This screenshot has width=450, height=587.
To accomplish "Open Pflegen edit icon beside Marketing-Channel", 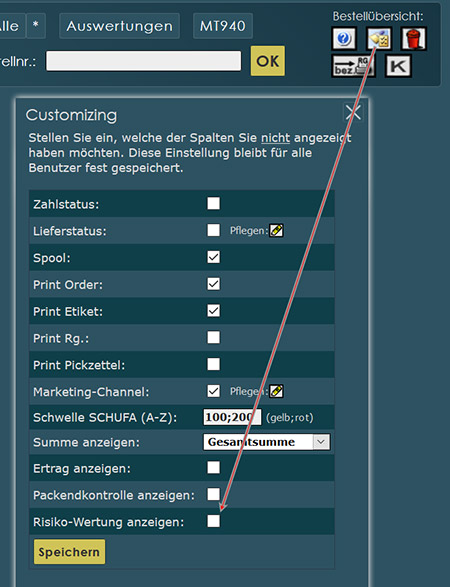I will click(x=276, y=391).
